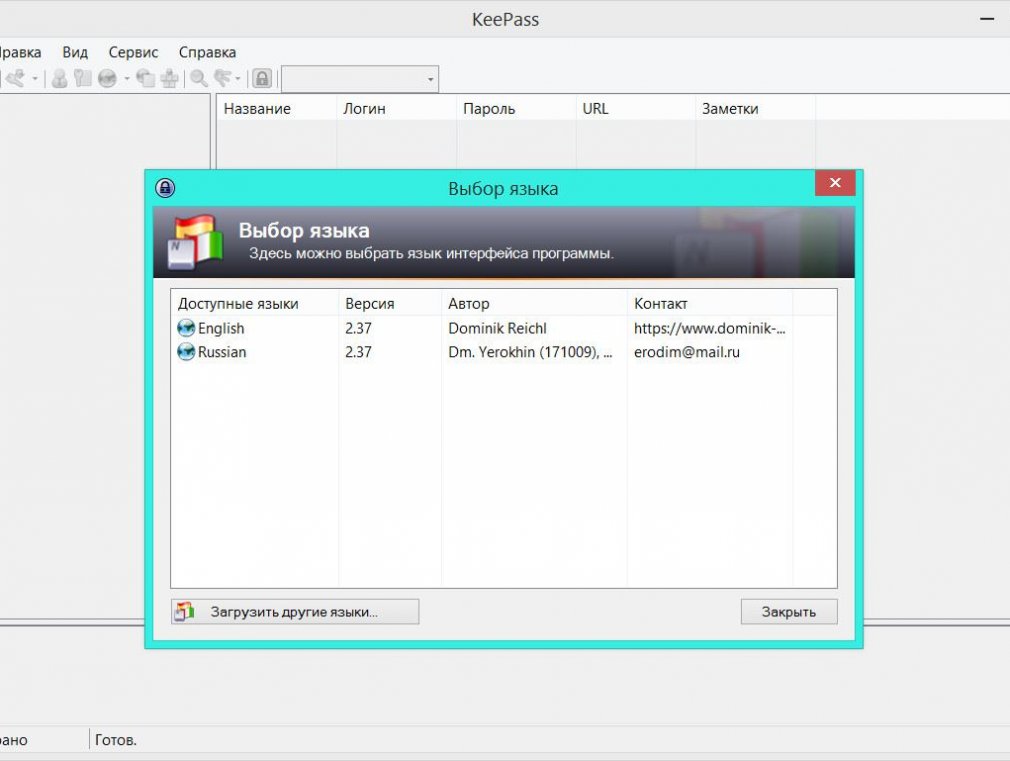Click author Dm. Yerokhin (171009)

[530, 352]
